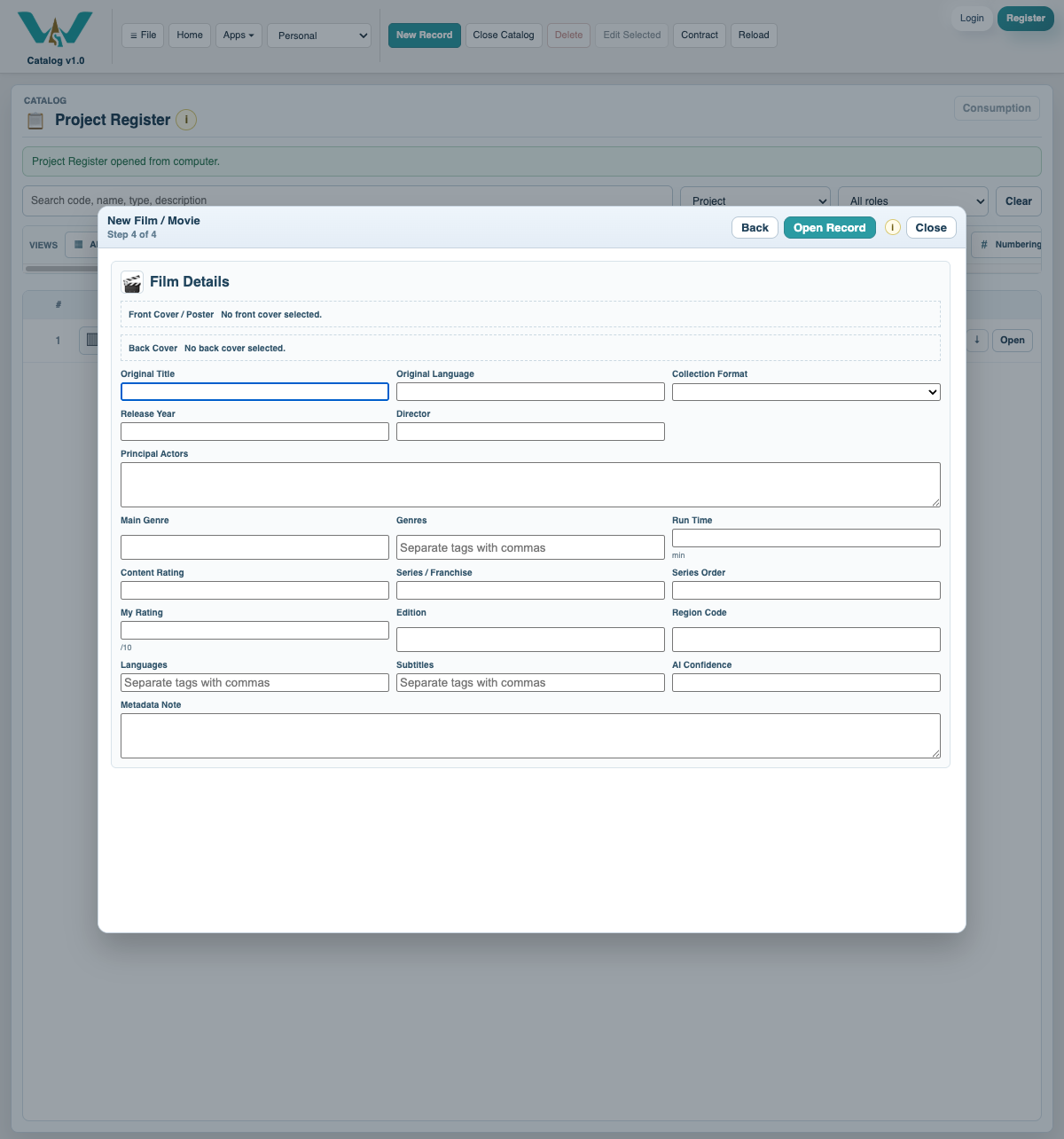Click the AI Confidence field
This screenshot has height=1139, width=1064.
click(806, 683)
